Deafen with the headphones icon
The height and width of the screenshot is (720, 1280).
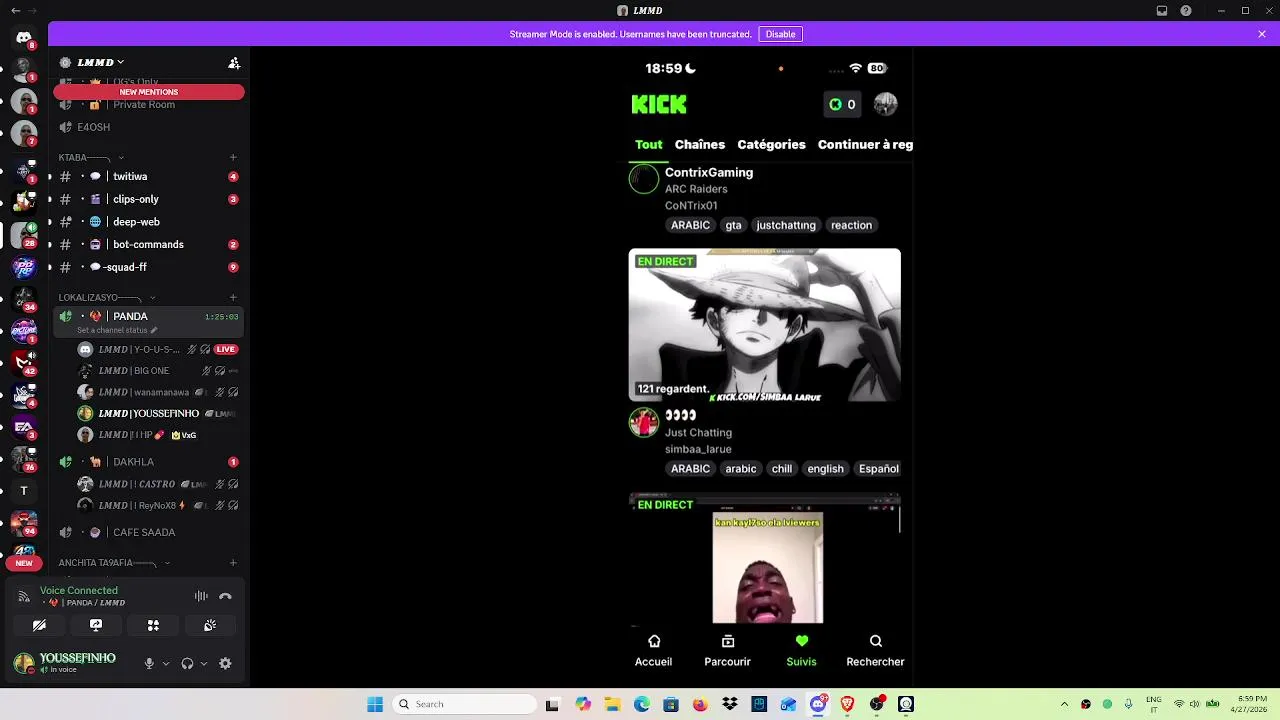187,663
